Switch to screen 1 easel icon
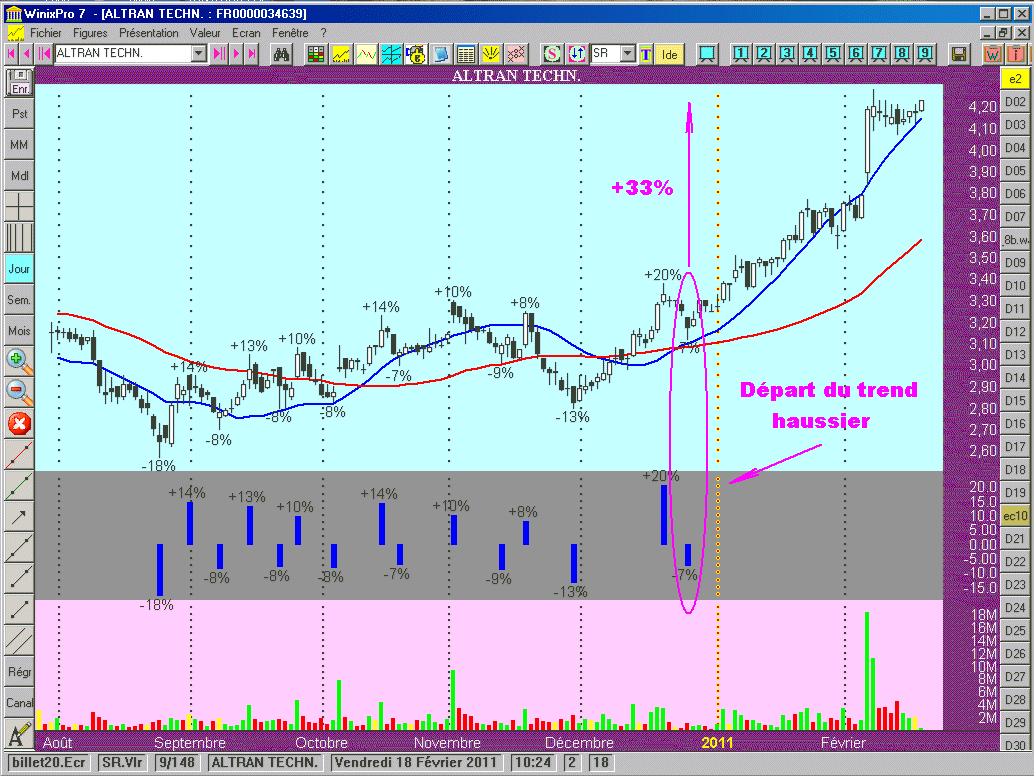Image resolution: width=1034 pixels, height=776 pixels. coord(741,54)
